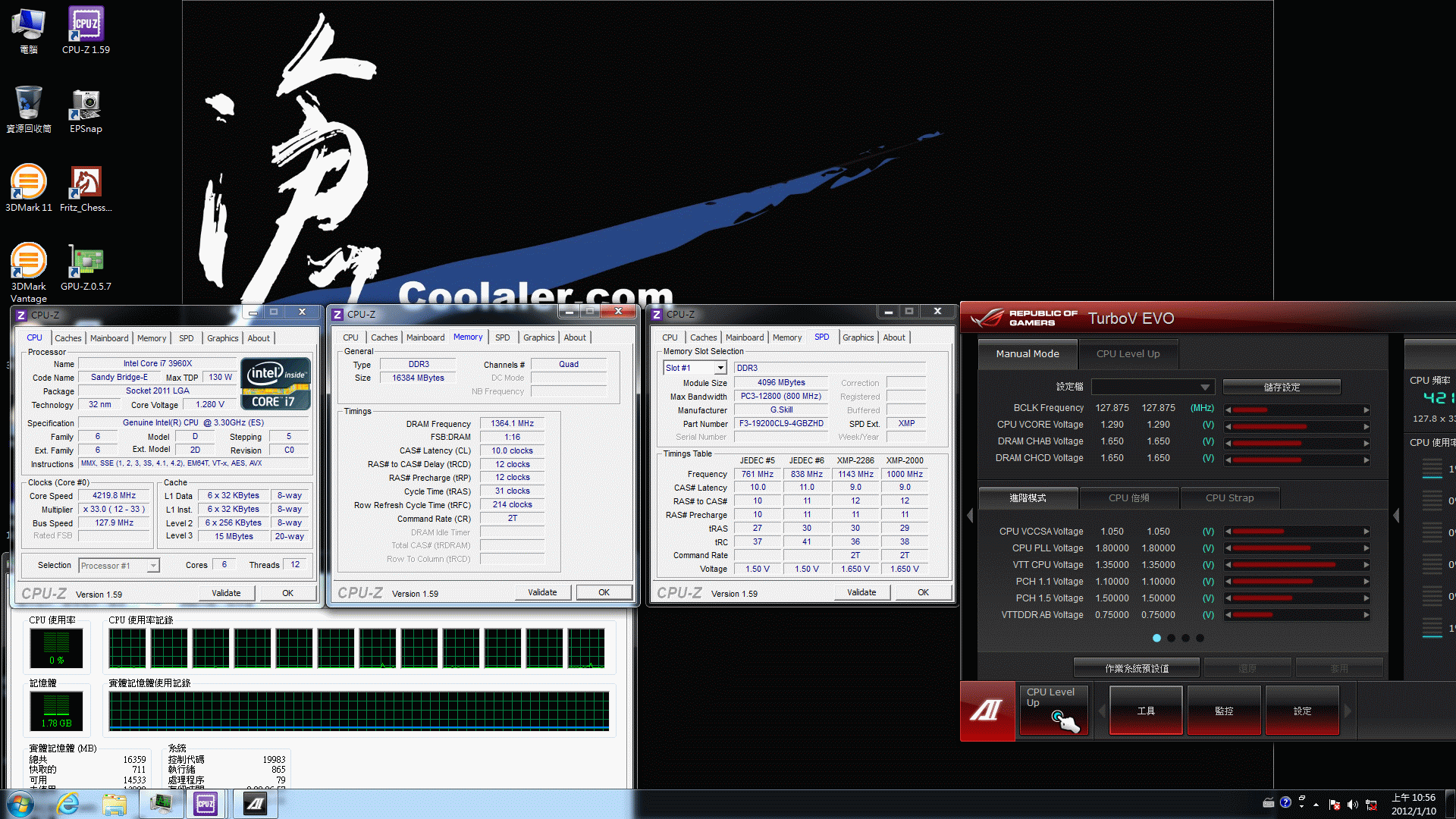The width and height of the screenshot is (1456, 819).
Task: Click the disconnected network tray icon
Action: [1371, 804]
